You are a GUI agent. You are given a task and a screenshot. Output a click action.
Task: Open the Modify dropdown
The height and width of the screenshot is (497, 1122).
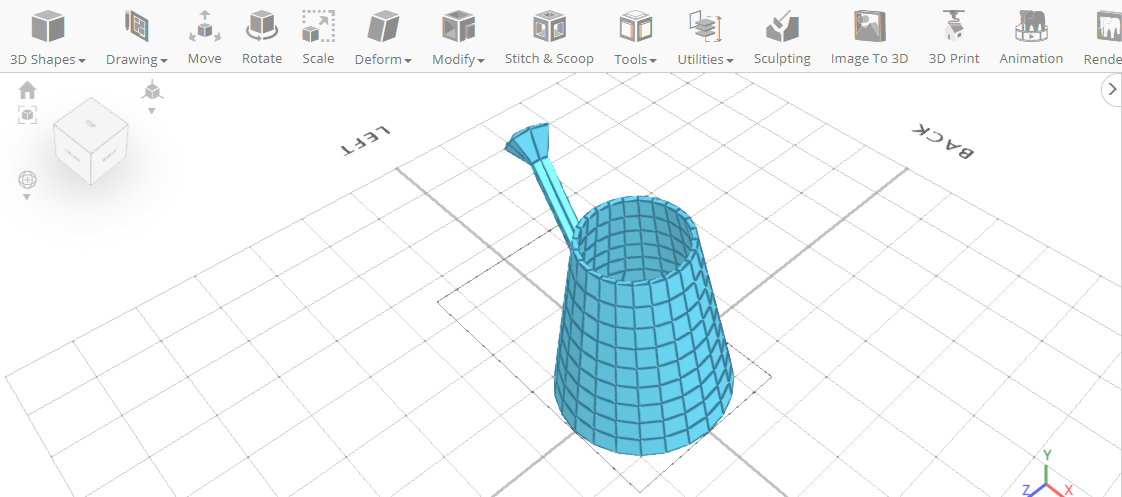pos(459,38)
